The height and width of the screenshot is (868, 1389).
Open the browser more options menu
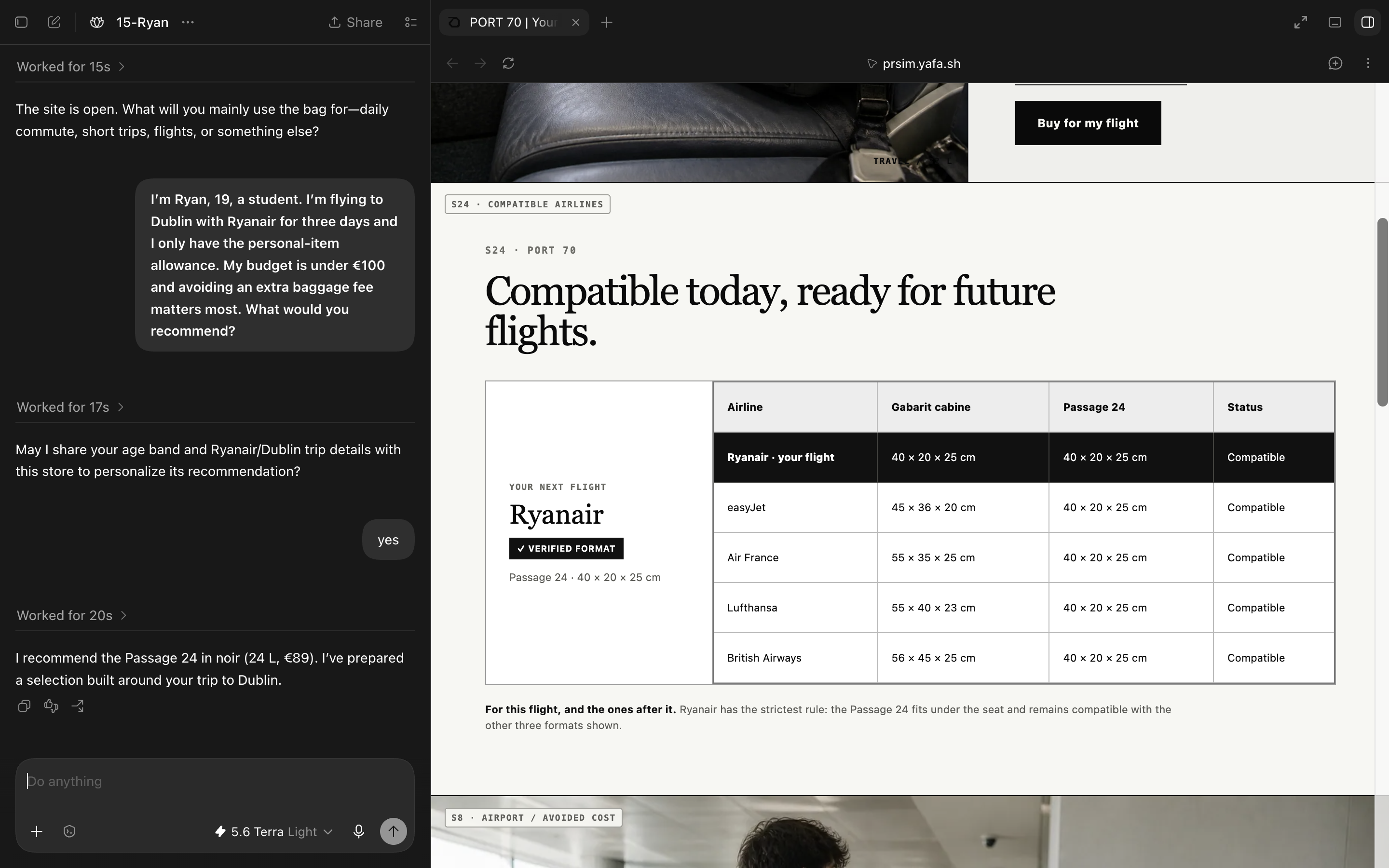(1368, 63)
